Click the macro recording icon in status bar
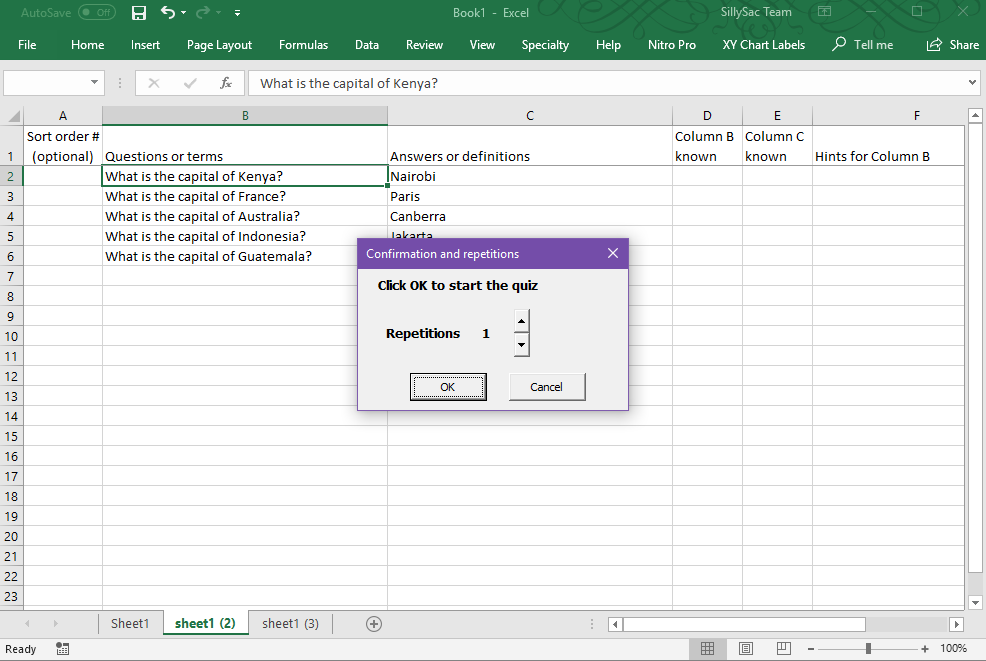The height and width of the screenshot is (661, 986). click(62, 648)
